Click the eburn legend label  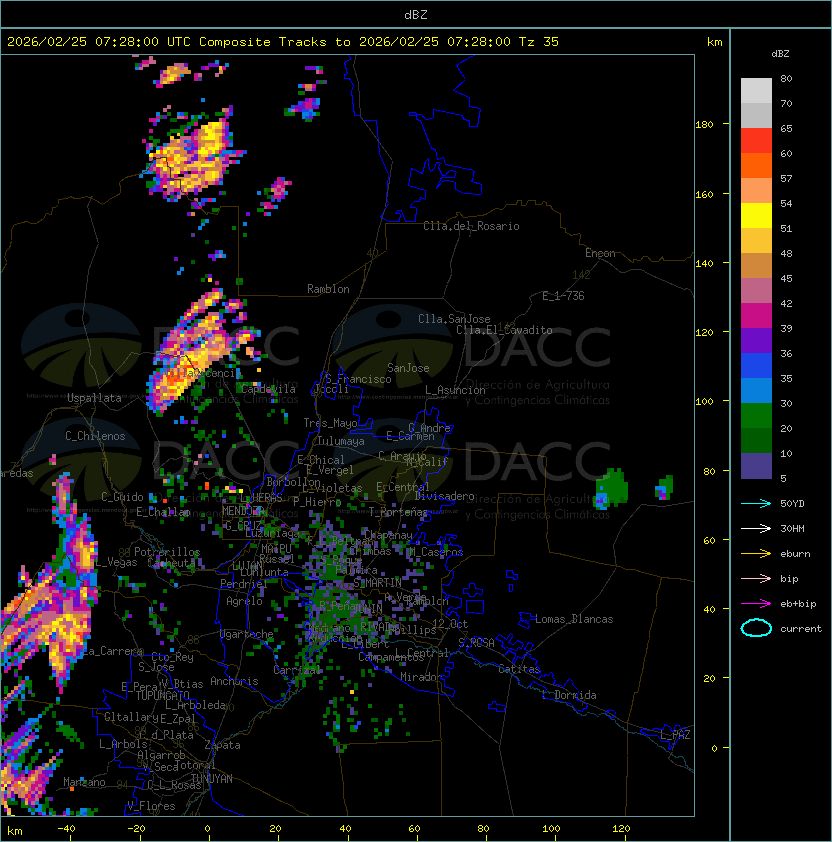[795, 554]
